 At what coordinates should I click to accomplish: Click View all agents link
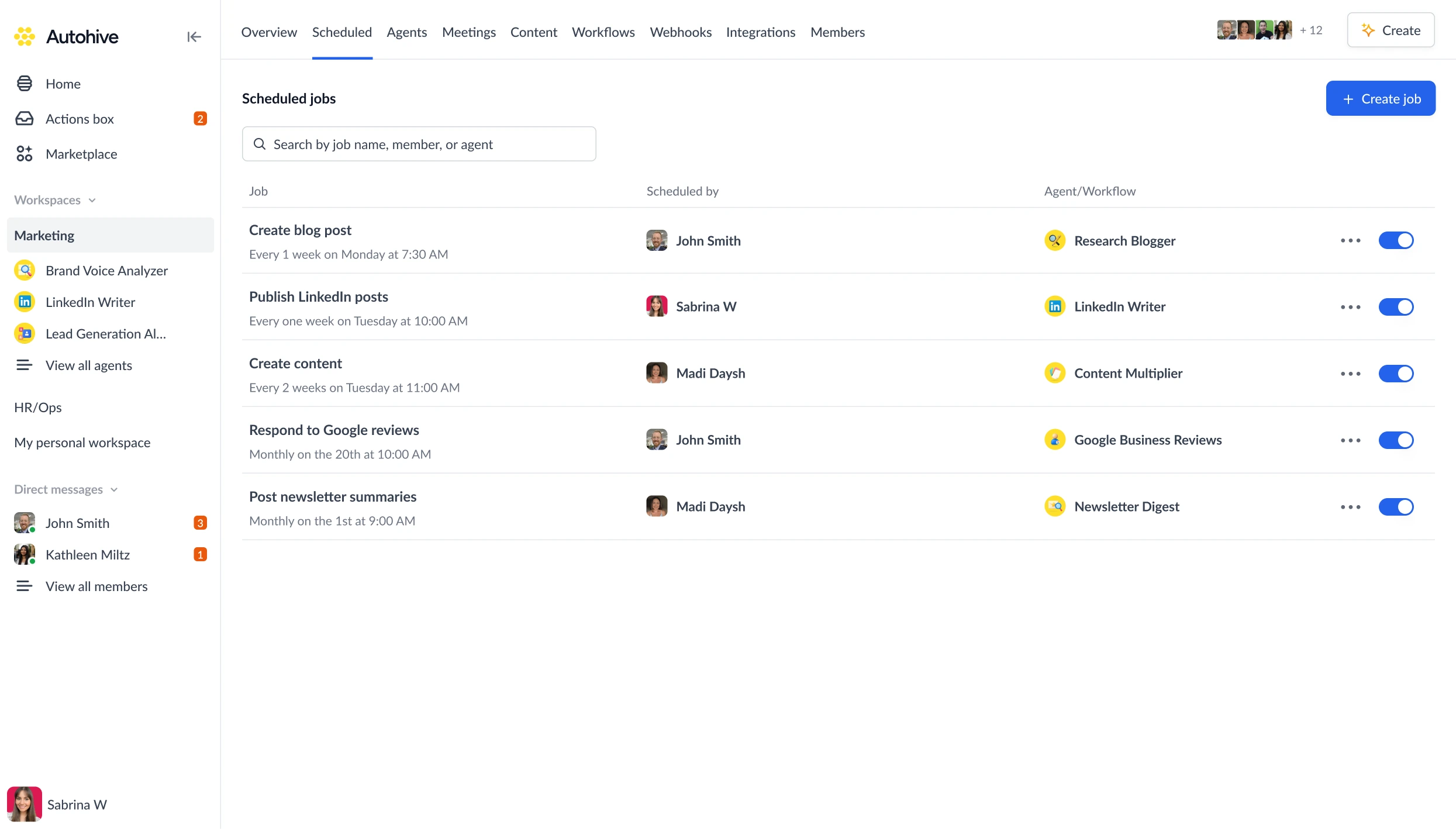point(89,365)
